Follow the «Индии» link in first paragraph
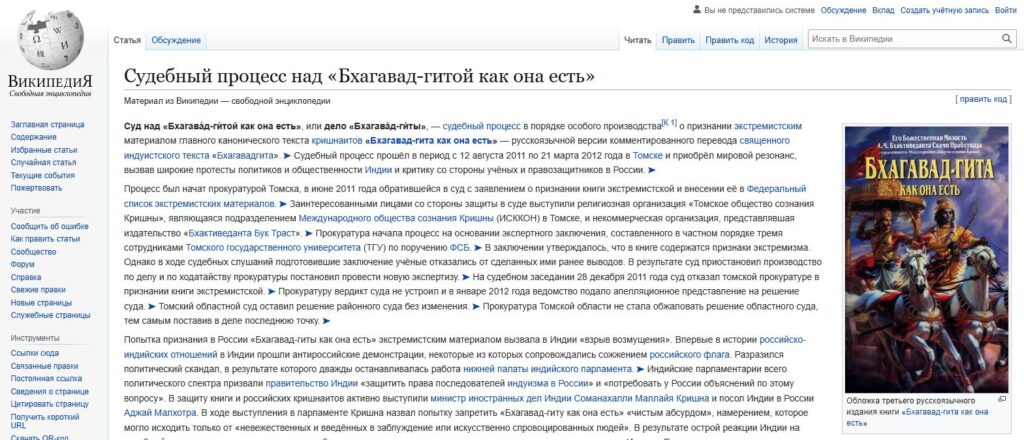This screenshot has height=440, width=1024. pyautogui.click(x=378, y=170)
